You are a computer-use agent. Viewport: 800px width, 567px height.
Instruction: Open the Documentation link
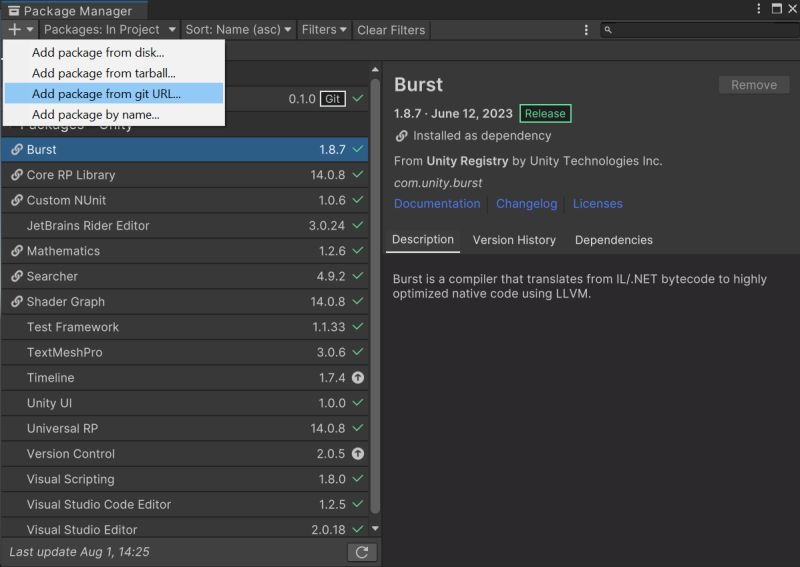pos(437,204)
